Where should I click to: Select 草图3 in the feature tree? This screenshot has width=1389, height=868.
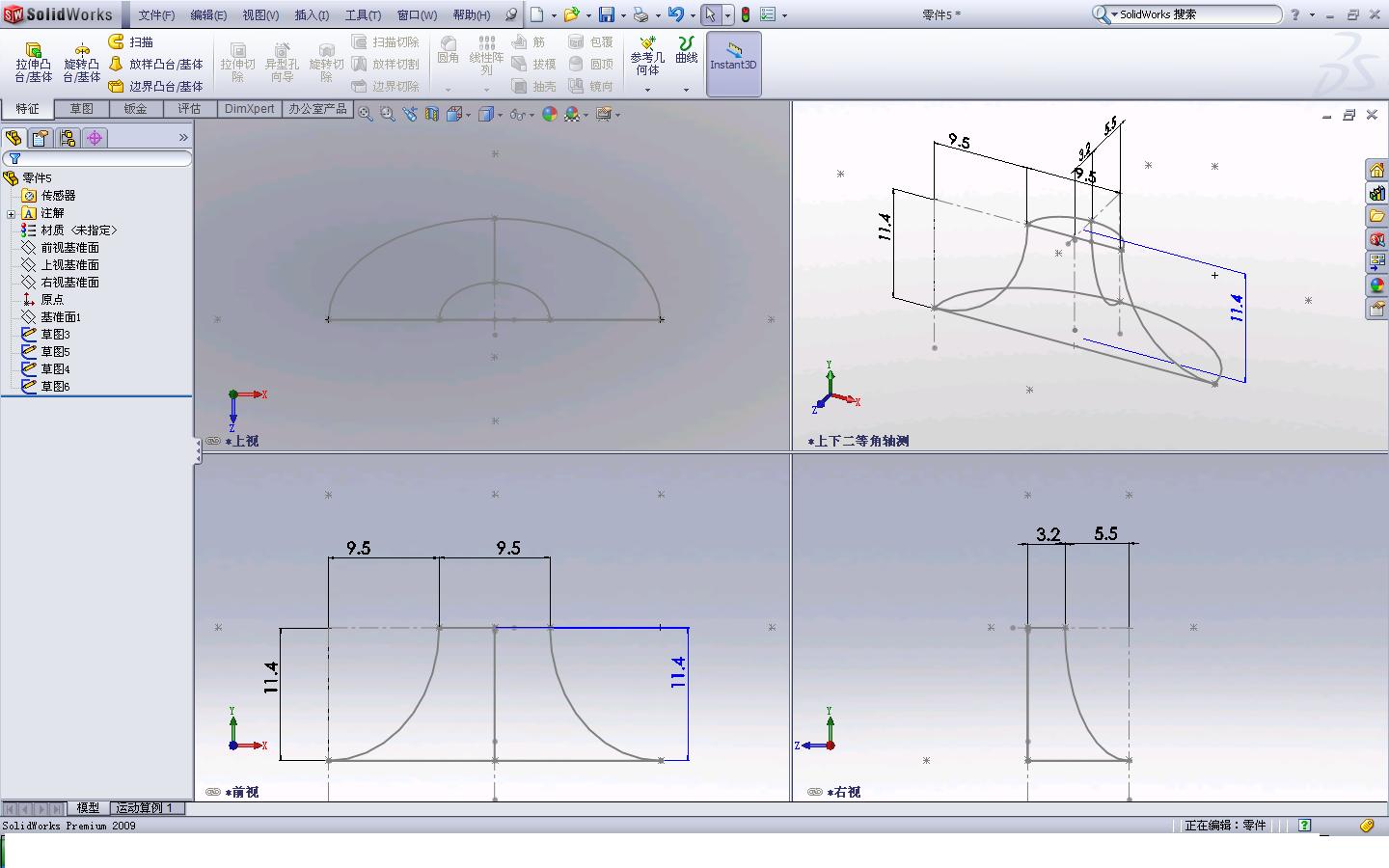(55, 335)
